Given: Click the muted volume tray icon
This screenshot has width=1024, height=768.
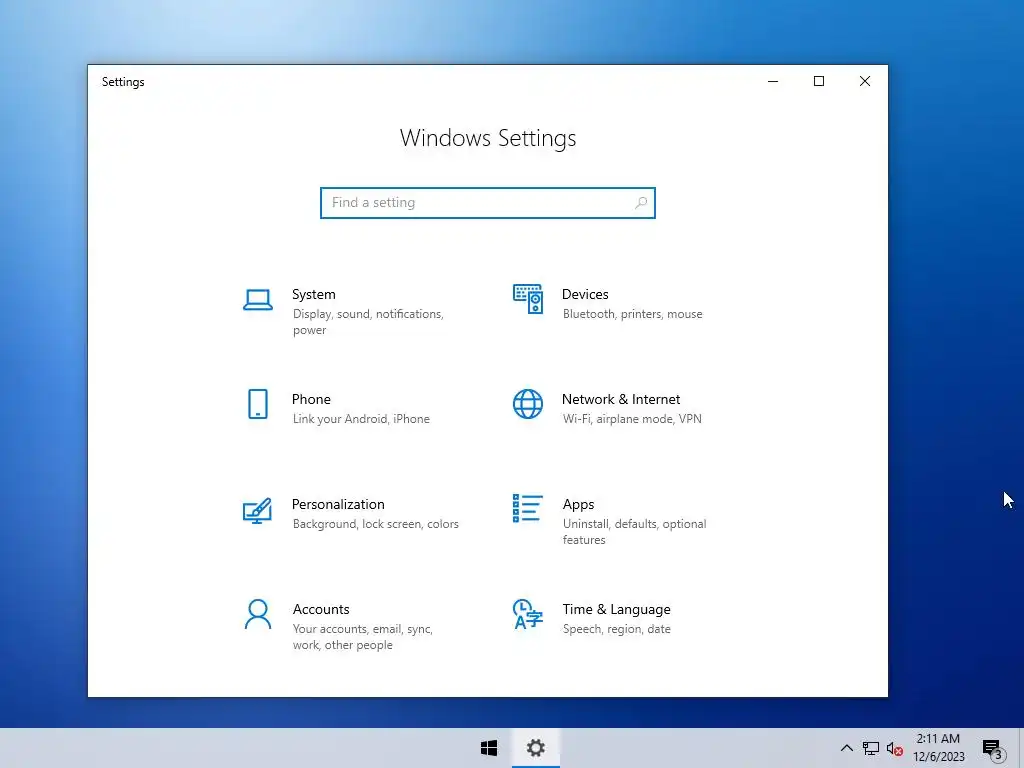Looking at the screenshot, I should (x=895, y=749).
